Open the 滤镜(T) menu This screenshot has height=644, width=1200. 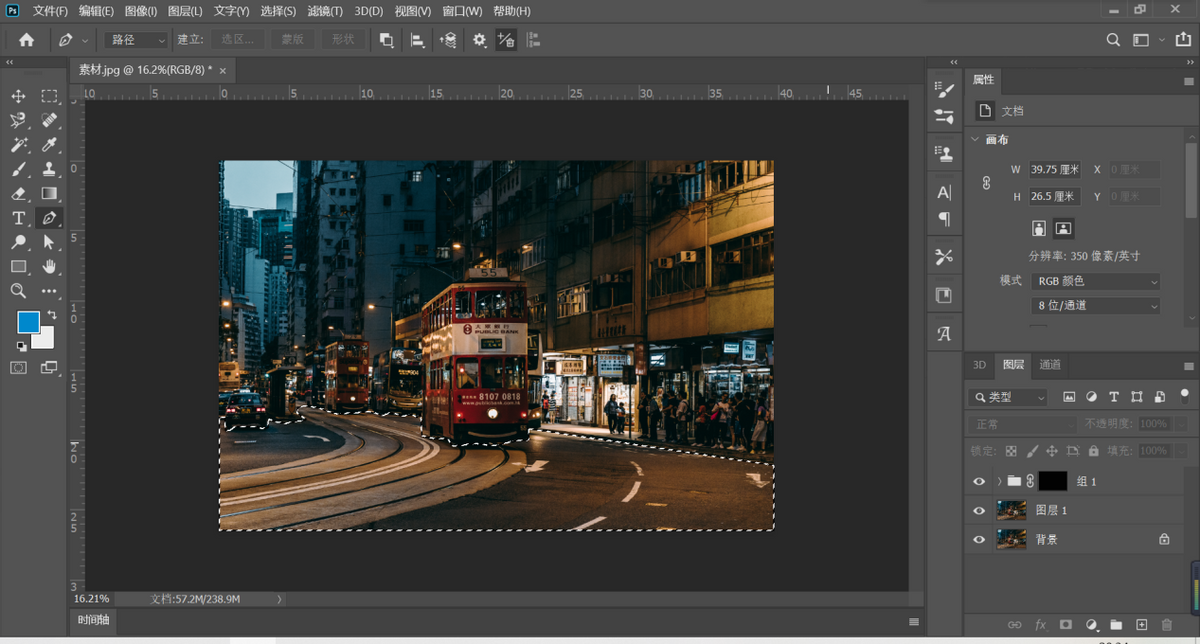(324, 11)
